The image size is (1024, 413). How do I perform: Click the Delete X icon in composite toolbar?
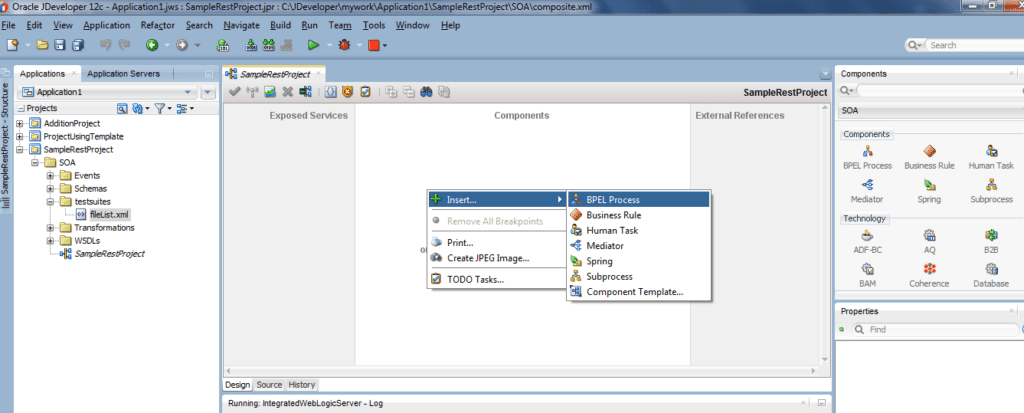tap(287, 92)
